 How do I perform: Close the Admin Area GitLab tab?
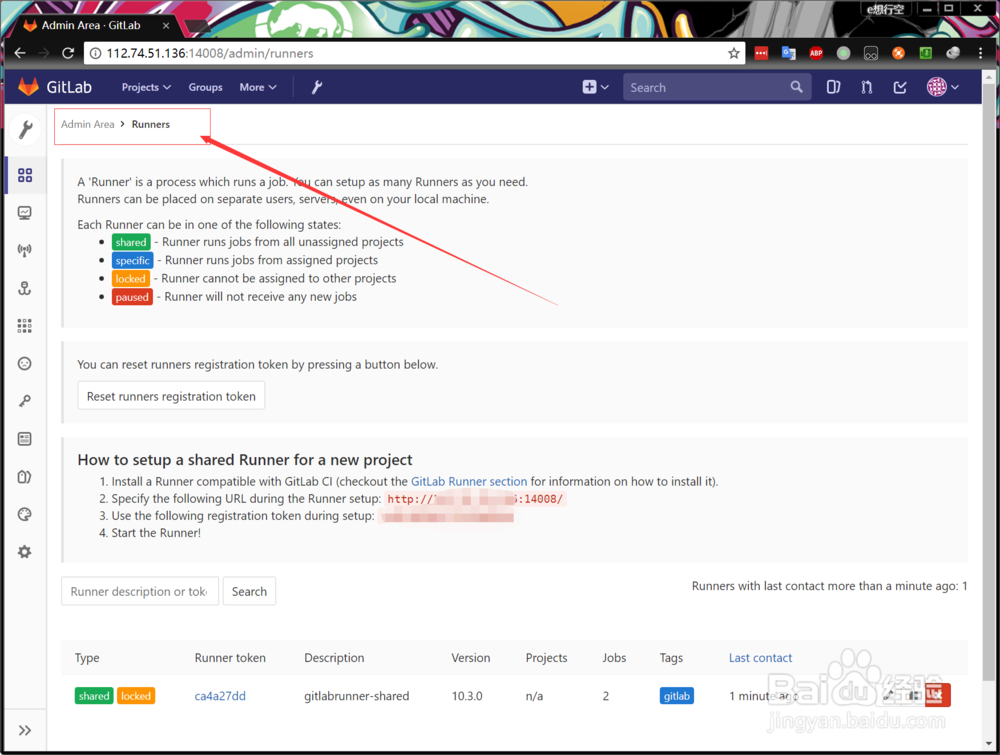coord(166,26)
